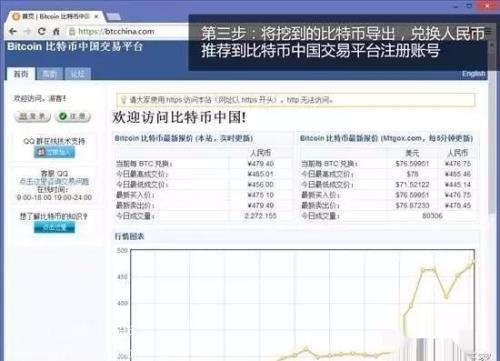
Task: Open the 论坛 site tab
Action: pyautogui.click(x=77, y=74)
